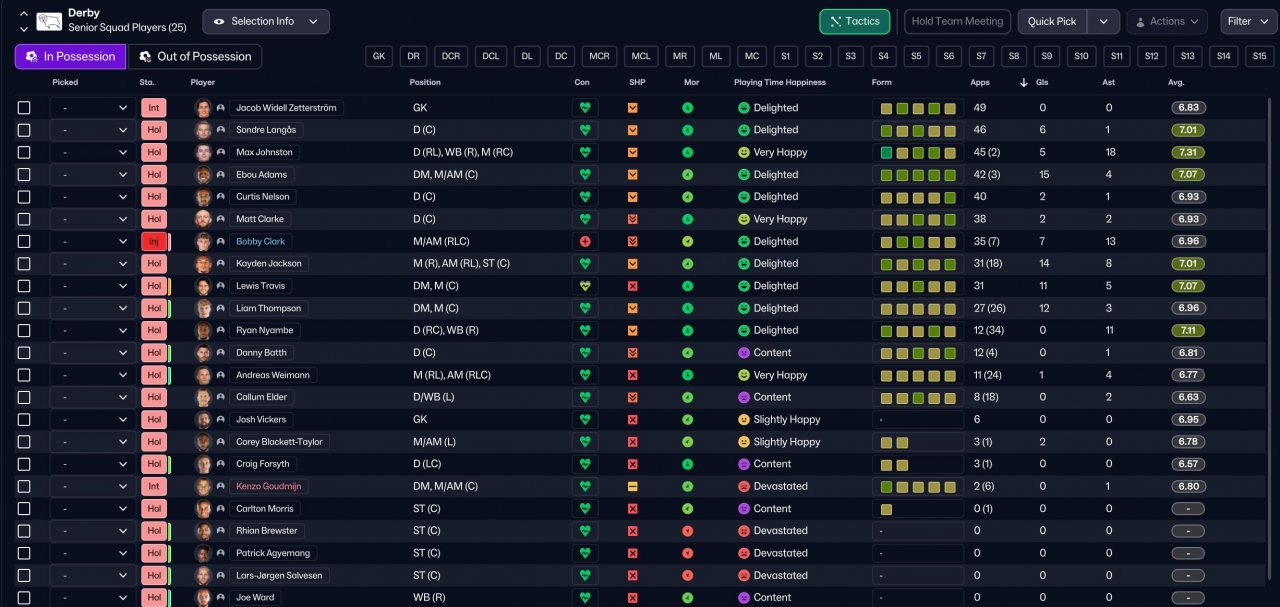Click sharpness icon for Liam Thompson
Image resolution: width=1280 pixels, height=607 pixels.
pyautogui.click(x=632, y=308)
